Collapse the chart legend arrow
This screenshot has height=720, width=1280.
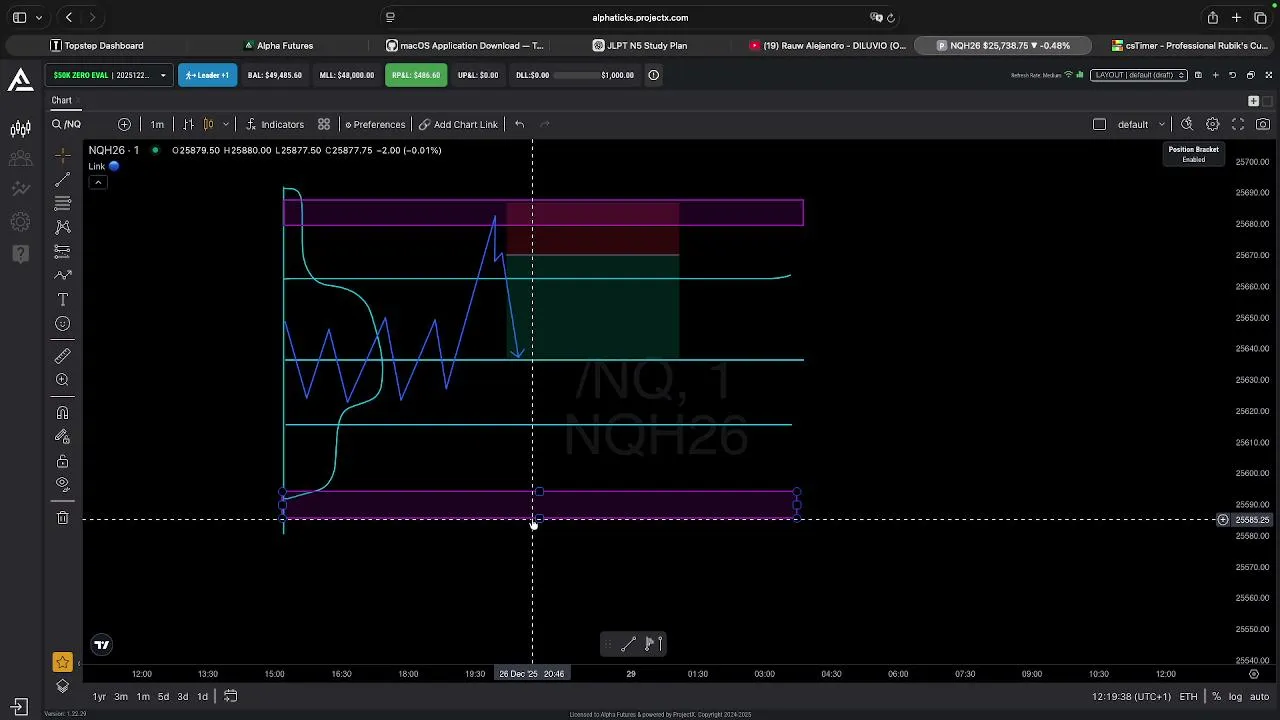point(98,182)
